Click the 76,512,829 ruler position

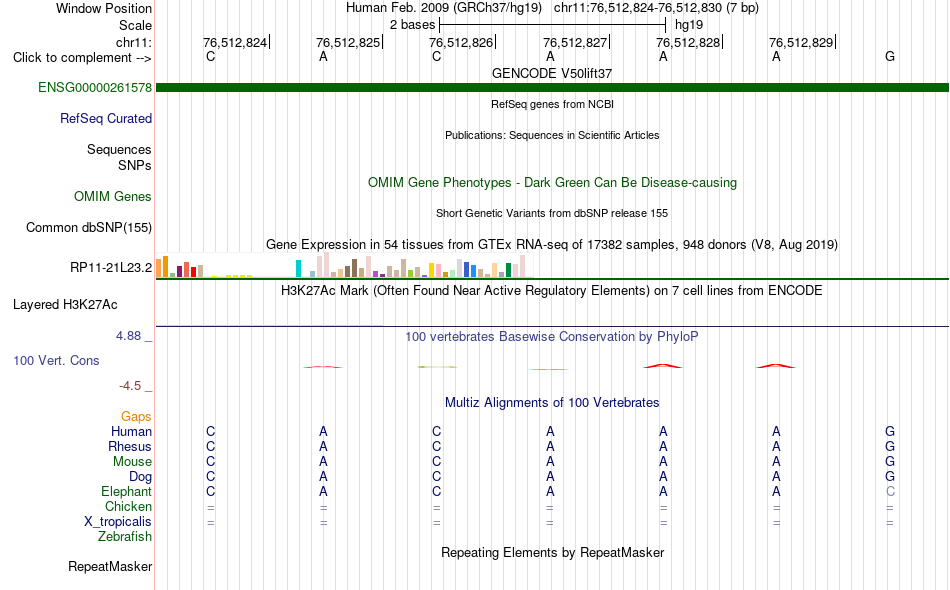(801, 42)
